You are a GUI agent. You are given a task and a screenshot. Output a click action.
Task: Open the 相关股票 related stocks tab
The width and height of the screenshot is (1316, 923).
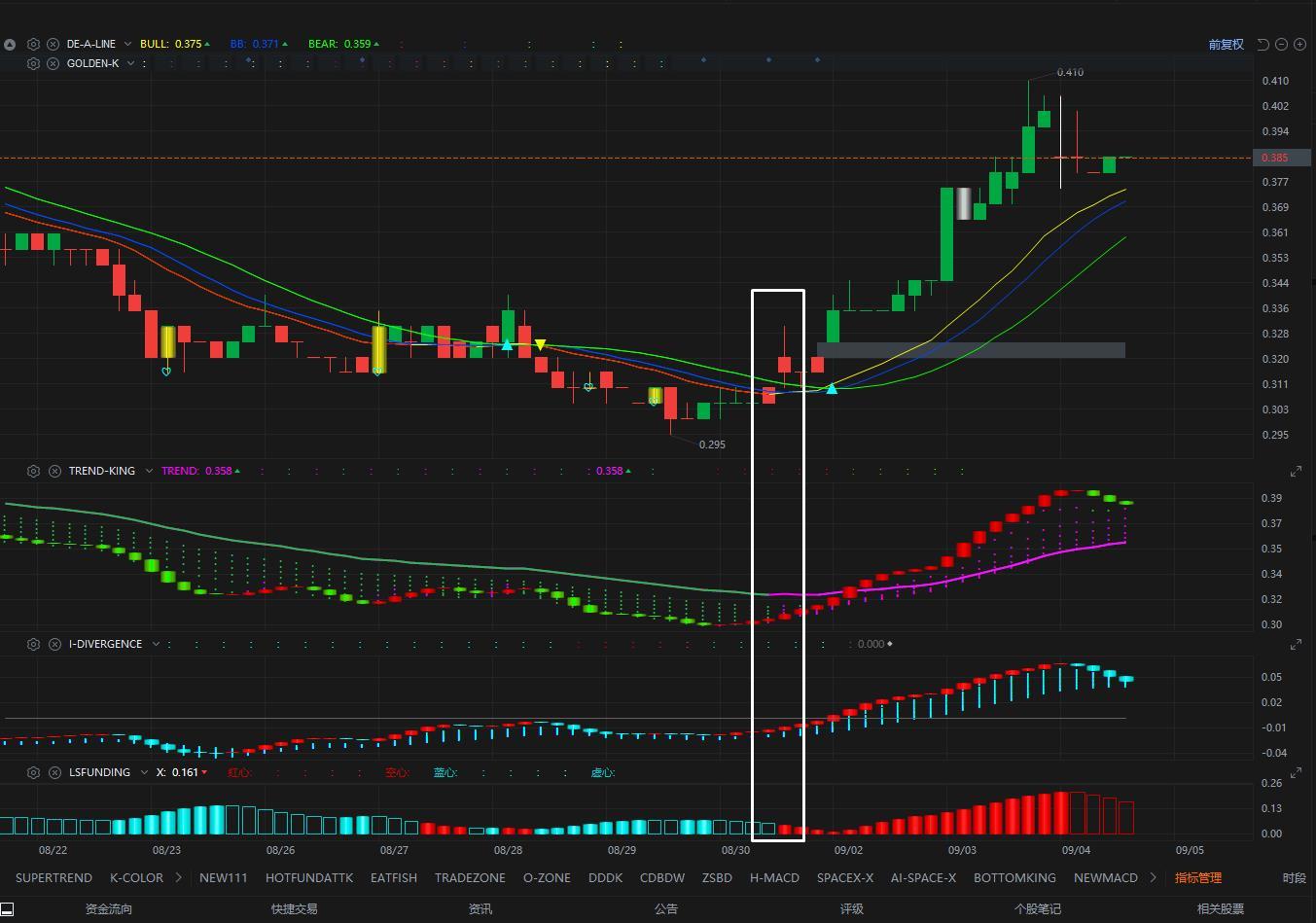[1221, 909]
